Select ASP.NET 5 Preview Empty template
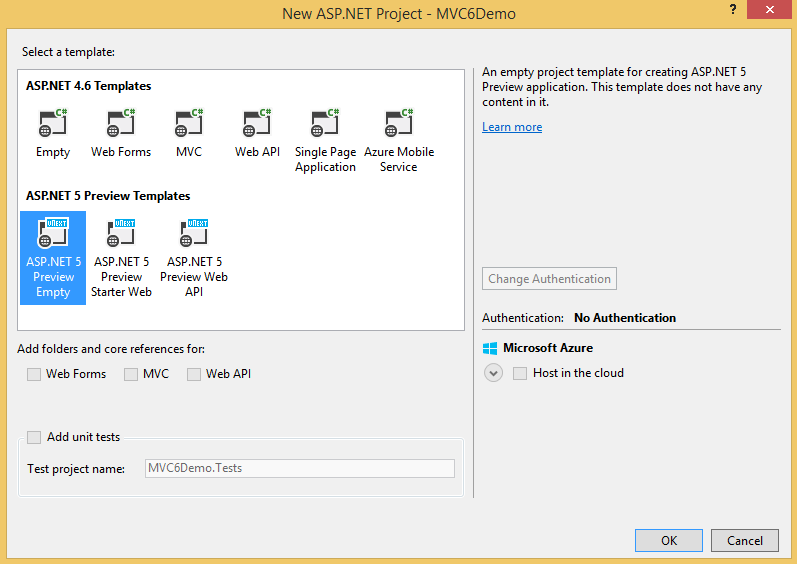This screenshot has height=564, width=797. pos(53,232)
